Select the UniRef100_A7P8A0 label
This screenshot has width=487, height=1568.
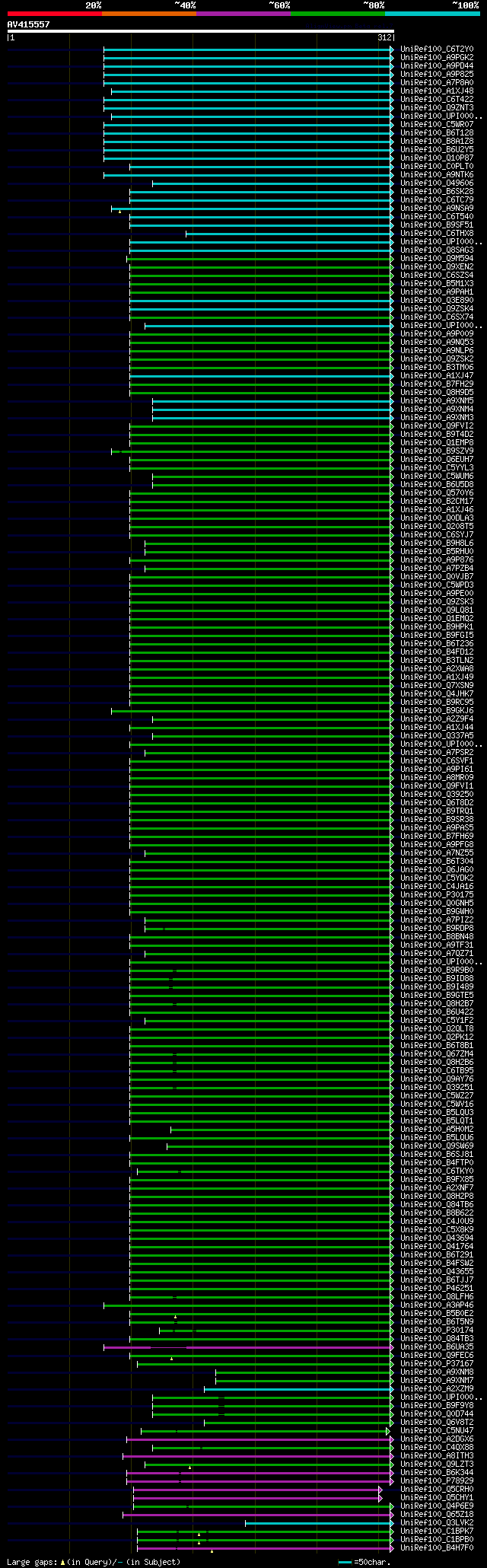(x=437, y=83)
